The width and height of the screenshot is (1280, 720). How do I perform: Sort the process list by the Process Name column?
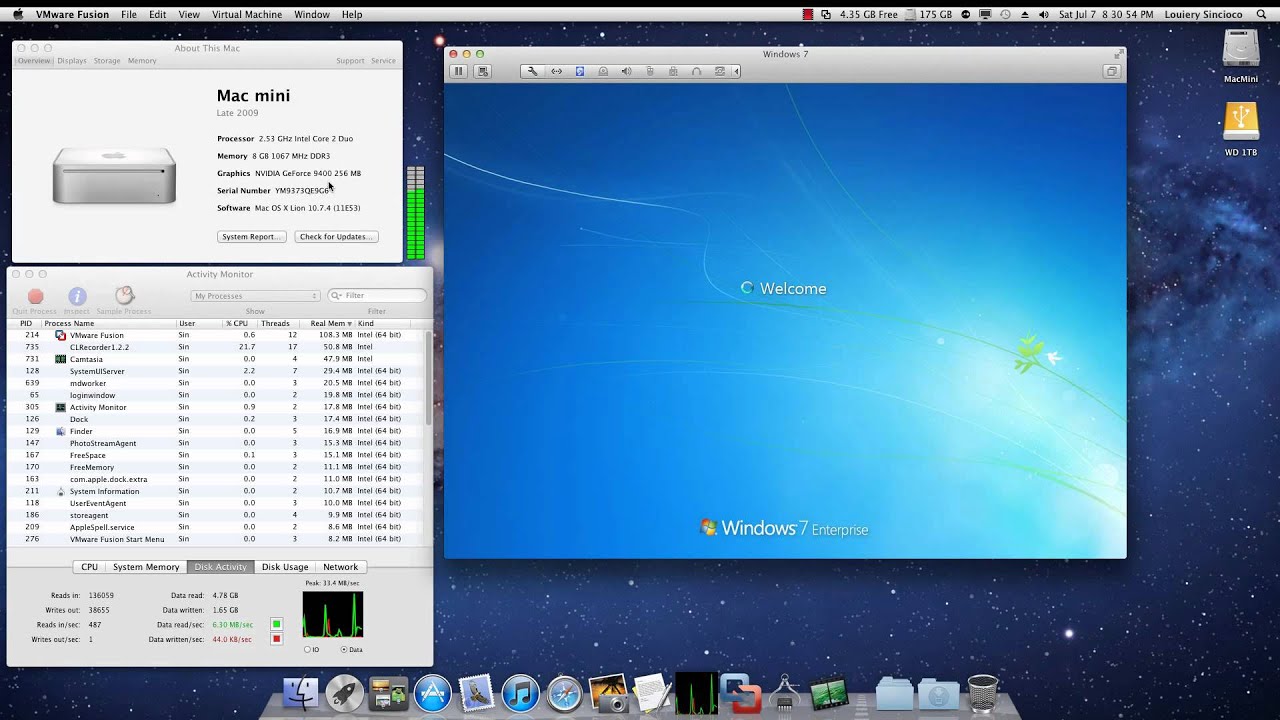tap(108, 323)
